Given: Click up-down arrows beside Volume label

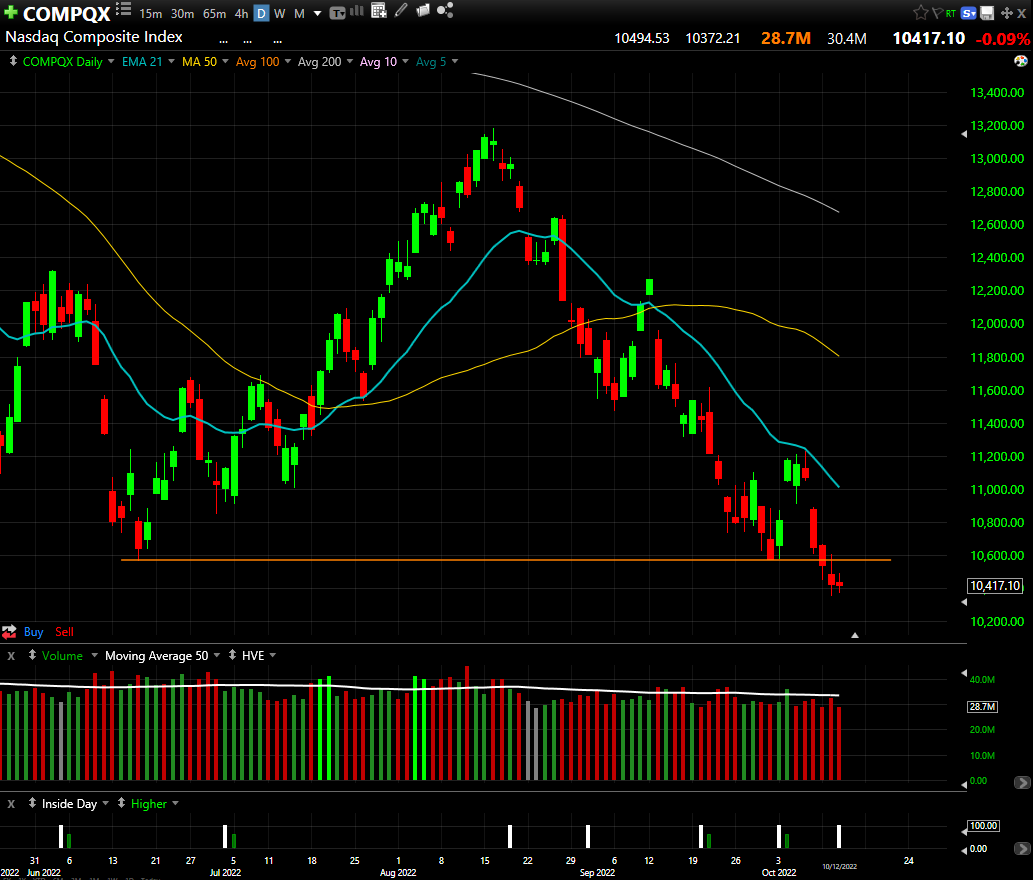Looking at the screenshot, I should pos(32,655).
